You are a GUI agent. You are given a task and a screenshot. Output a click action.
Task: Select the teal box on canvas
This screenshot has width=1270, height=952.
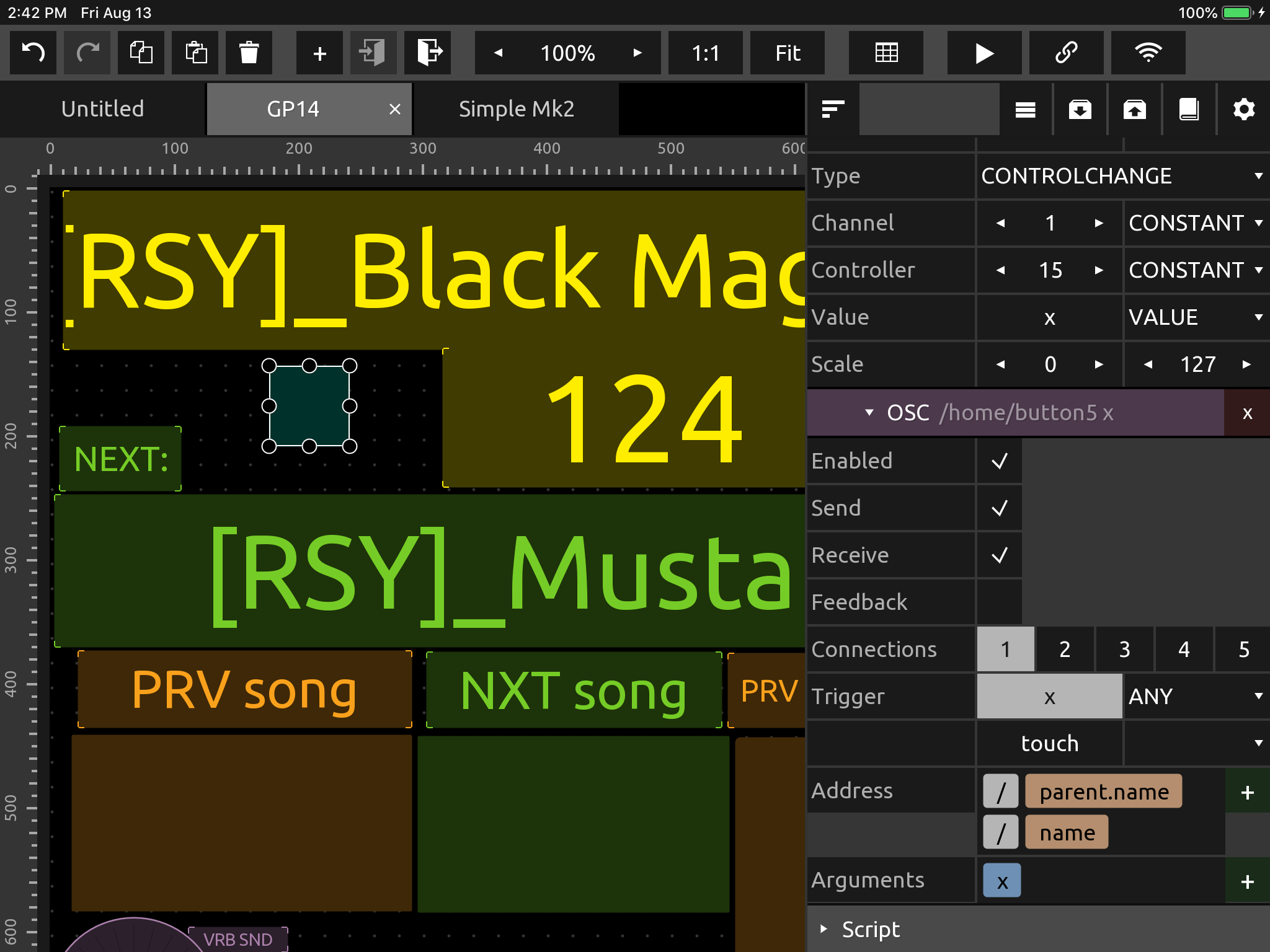coord(309,406)
